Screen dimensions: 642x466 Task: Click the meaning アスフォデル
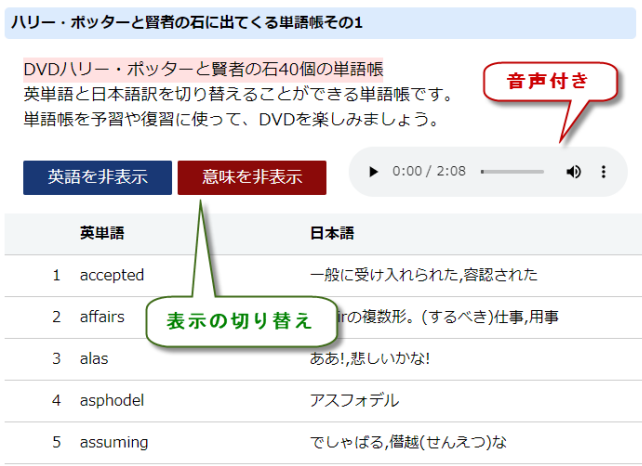click(354, 400)
